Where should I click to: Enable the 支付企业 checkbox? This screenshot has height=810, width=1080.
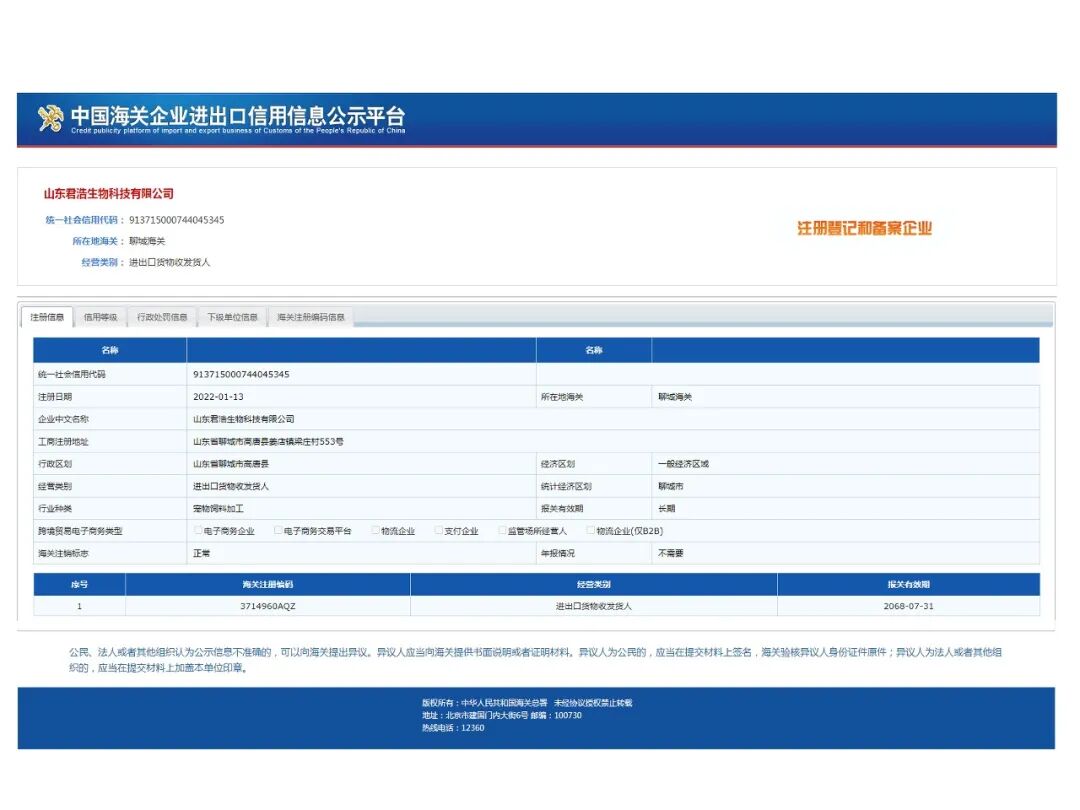coord(437,529)
